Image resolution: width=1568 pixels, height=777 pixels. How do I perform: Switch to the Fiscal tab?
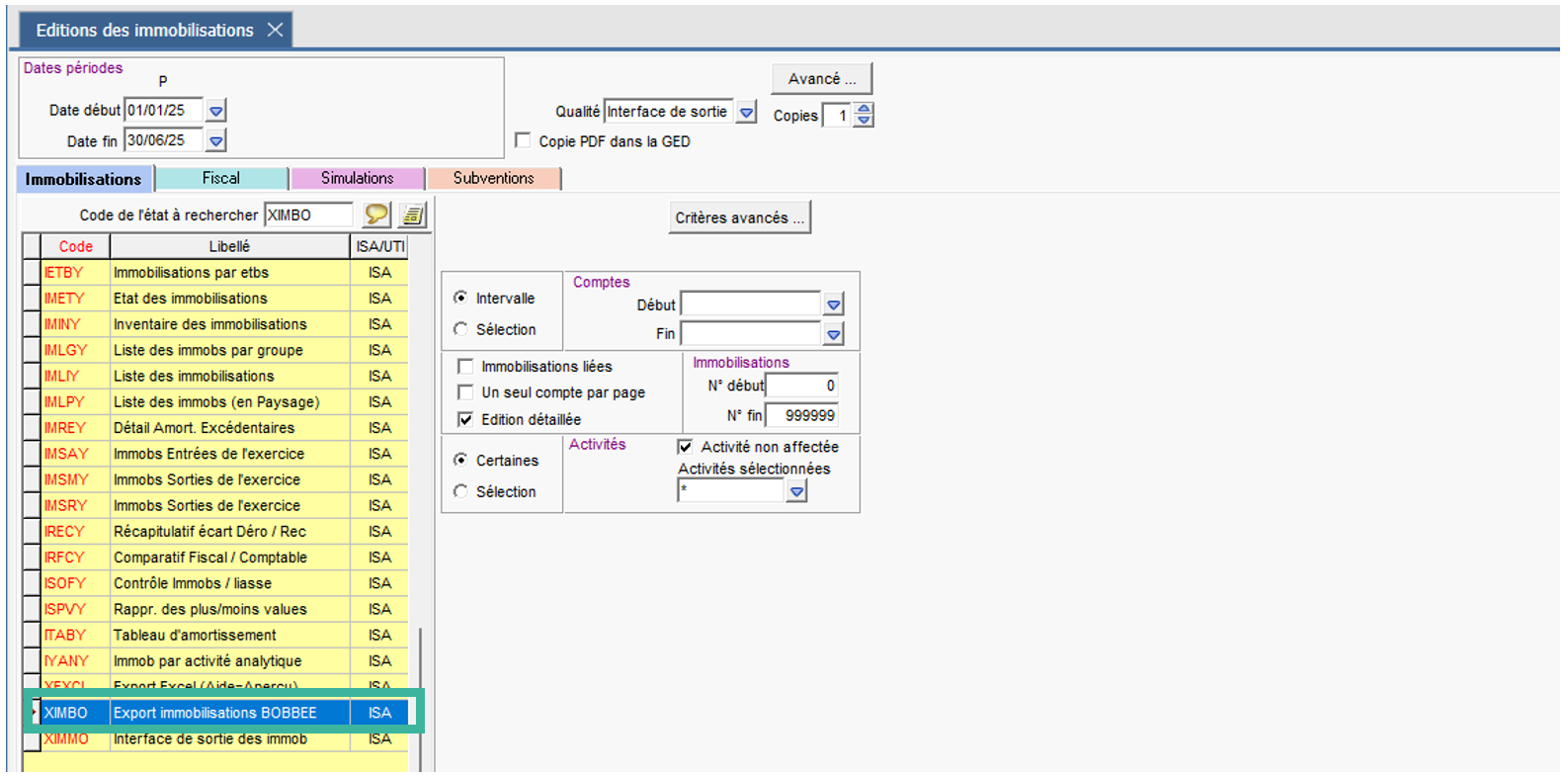[221, 179]
